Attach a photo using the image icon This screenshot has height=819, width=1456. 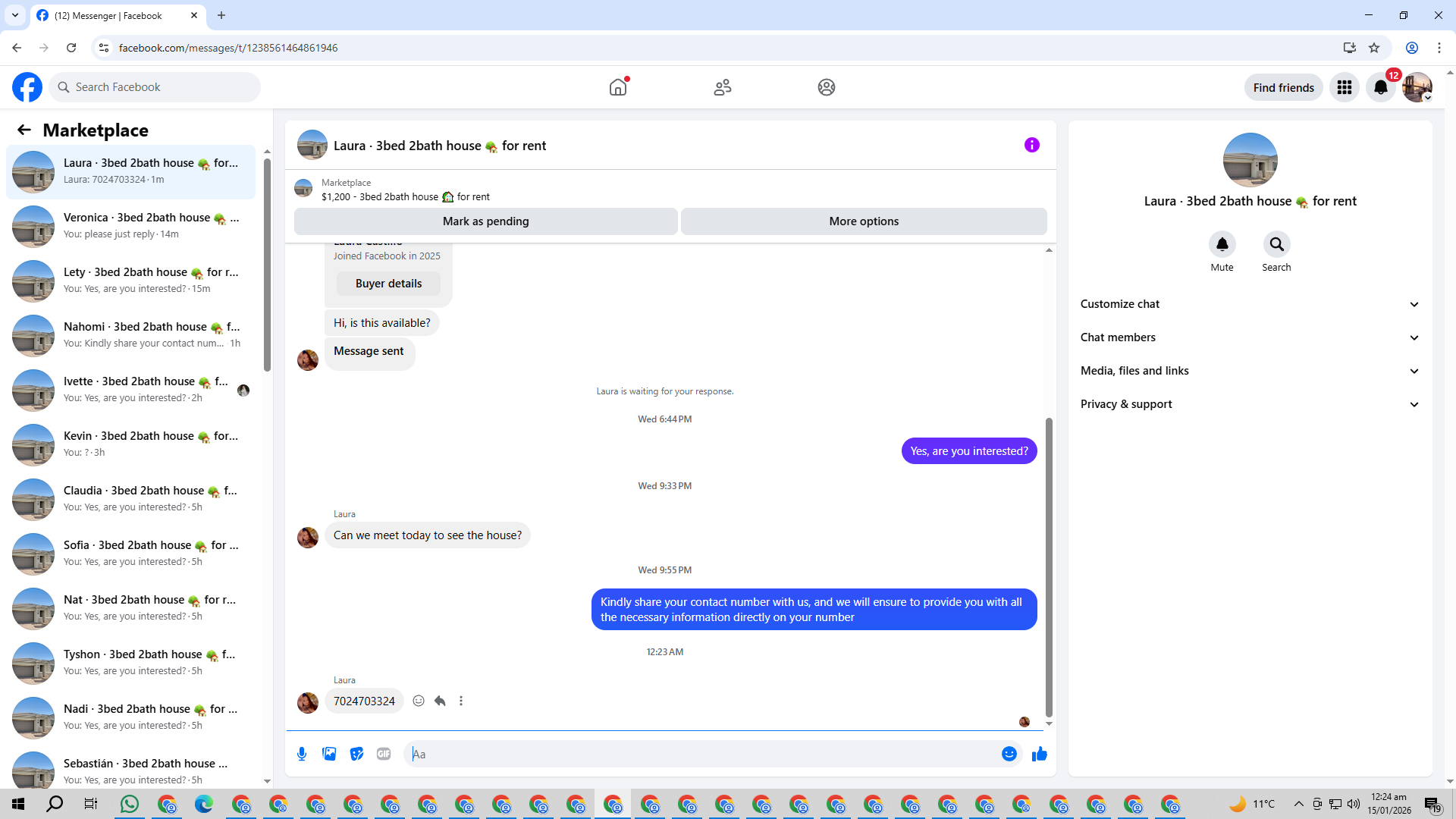click(x=329, y=754)
